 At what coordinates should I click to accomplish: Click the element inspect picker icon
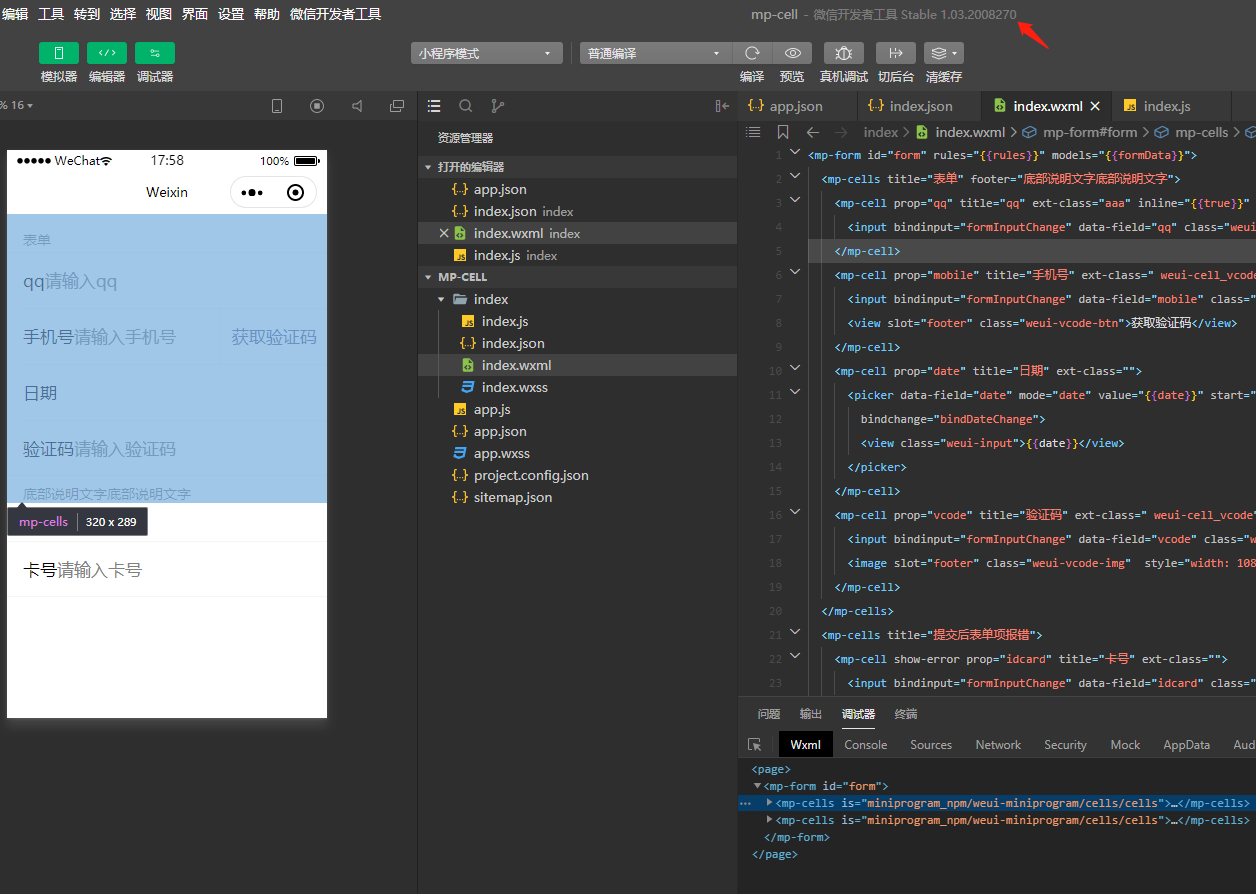[x=755, y=745]
